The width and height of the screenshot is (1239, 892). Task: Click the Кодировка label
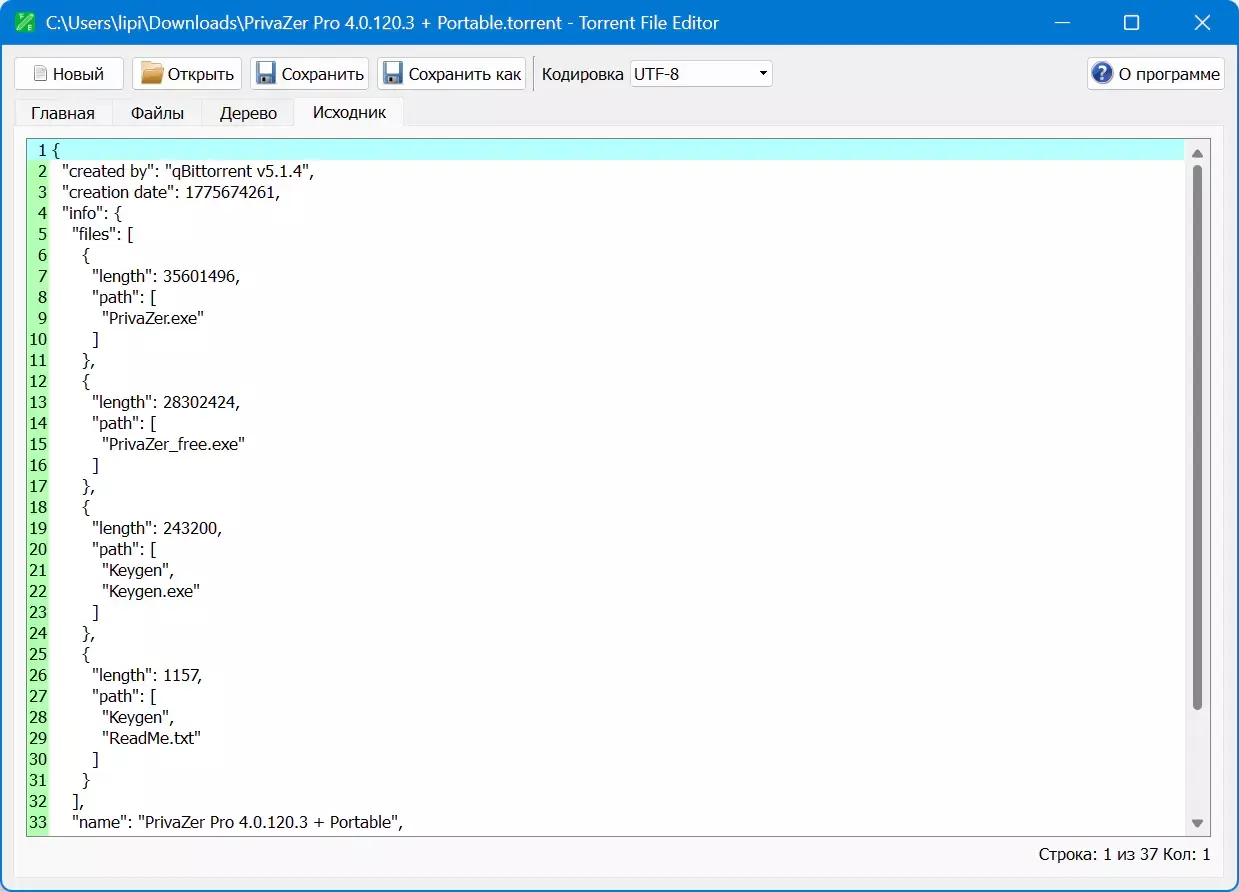(x=583, y=73)
